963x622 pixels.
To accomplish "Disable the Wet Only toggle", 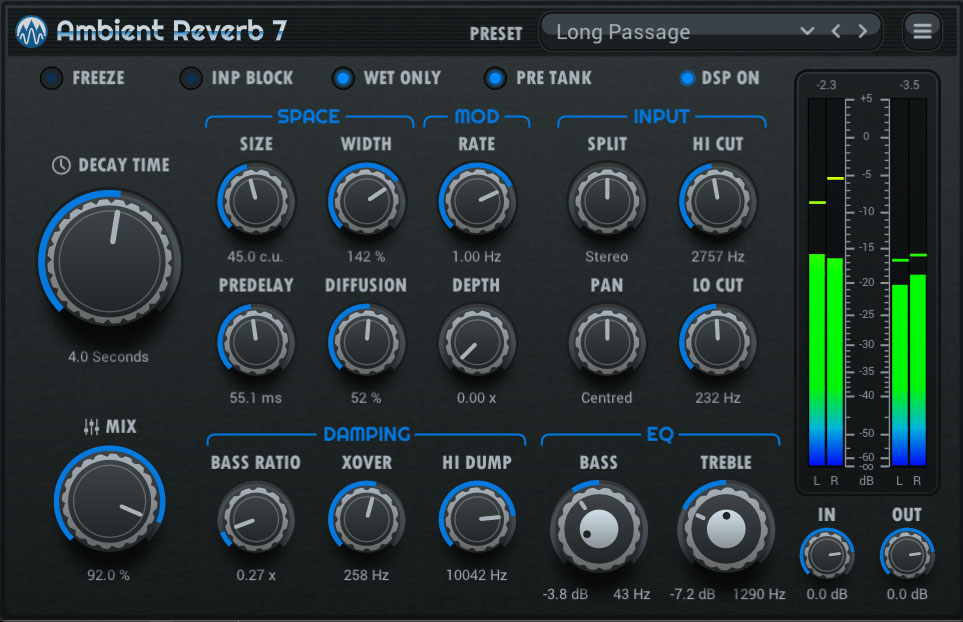I will (x=343, y=78).
